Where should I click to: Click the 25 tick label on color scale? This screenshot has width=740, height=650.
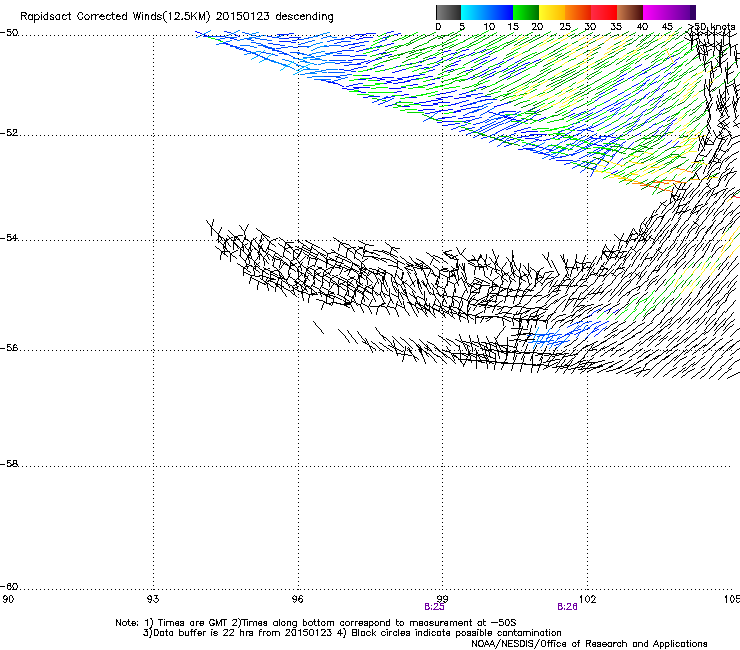(565, 27)
